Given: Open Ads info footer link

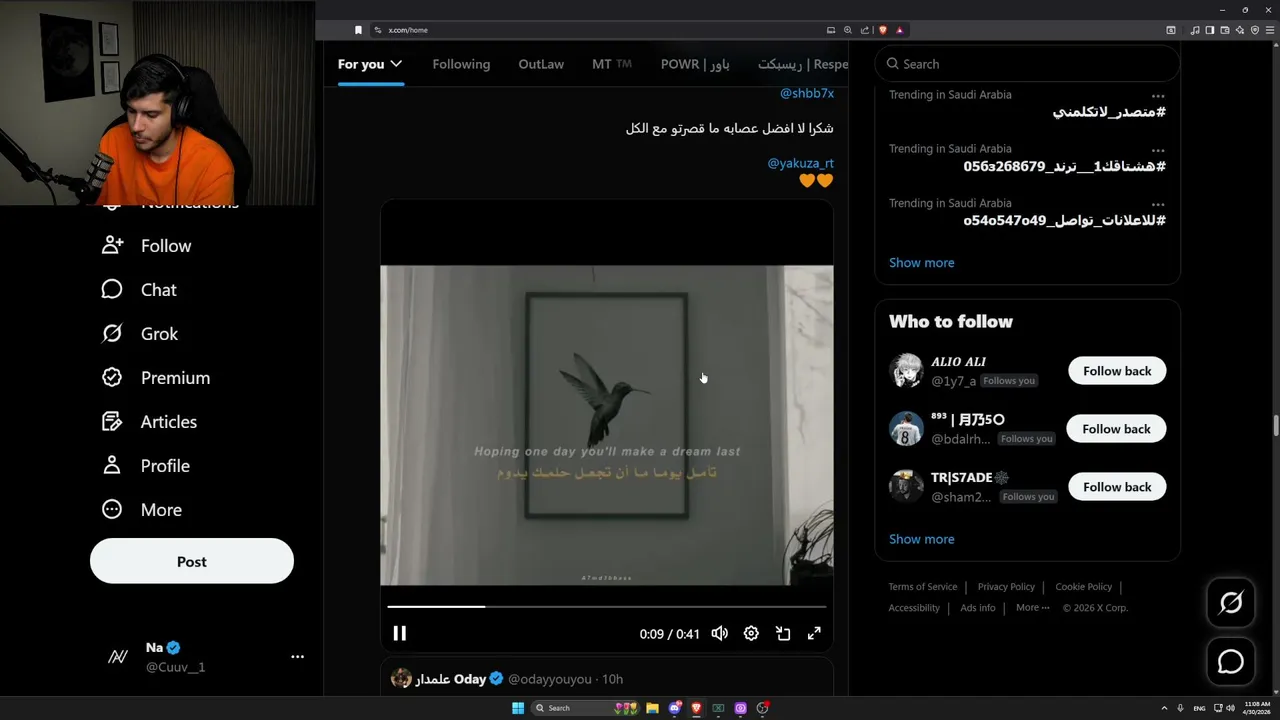Looking at the screenshot, I should [x=978, y=608].
